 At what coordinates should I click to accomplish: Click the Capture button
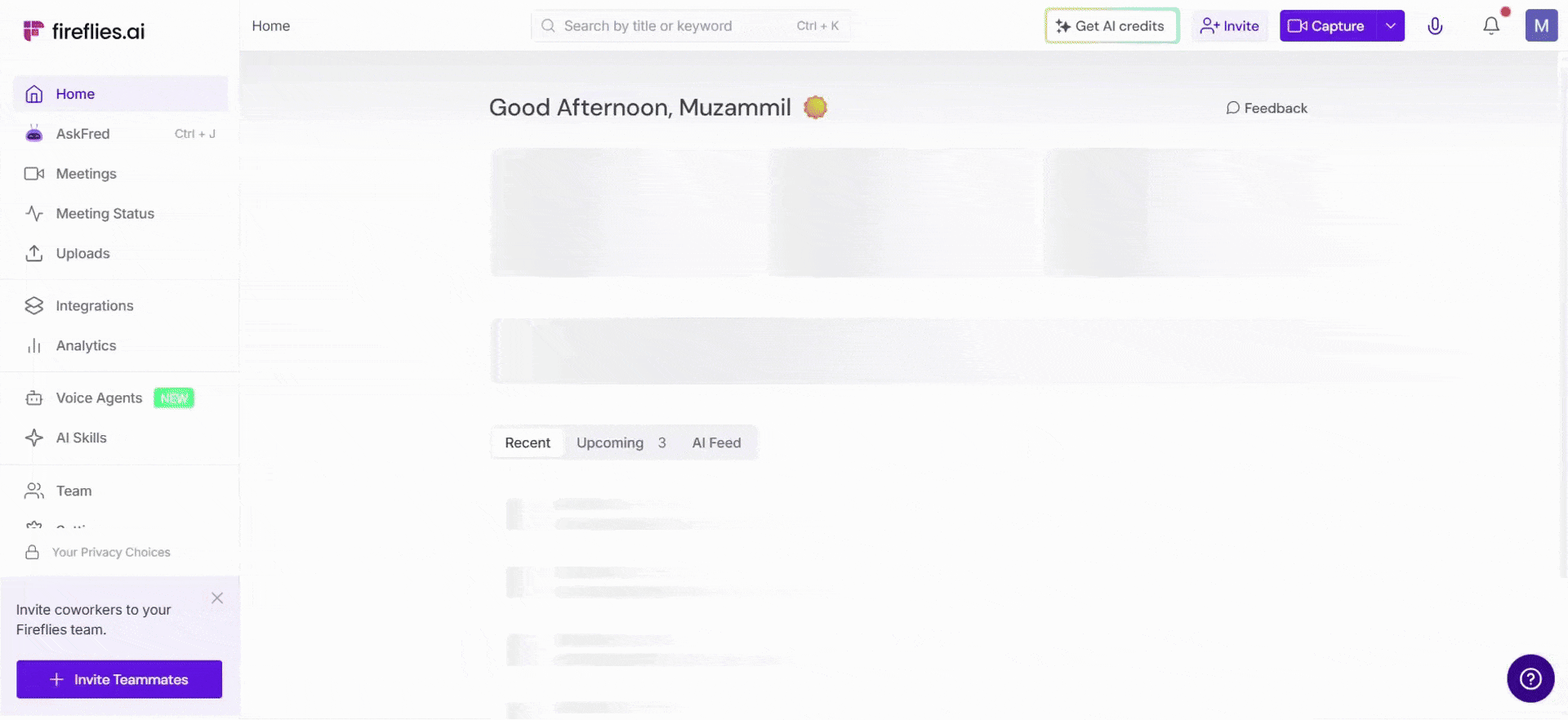click(x=1327, y=26)
